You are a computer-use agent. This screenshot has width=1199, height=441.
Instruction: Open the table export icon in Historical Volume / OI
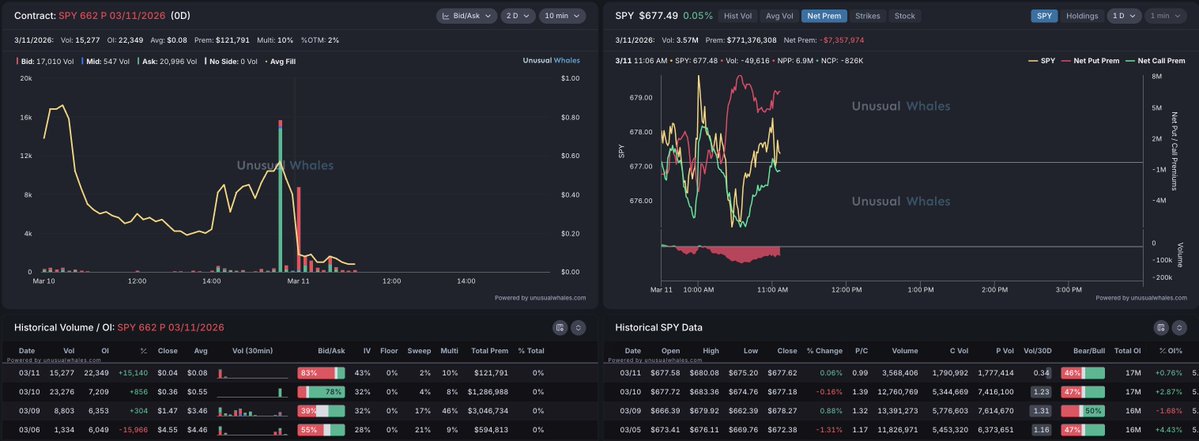[x=561, y=327]
